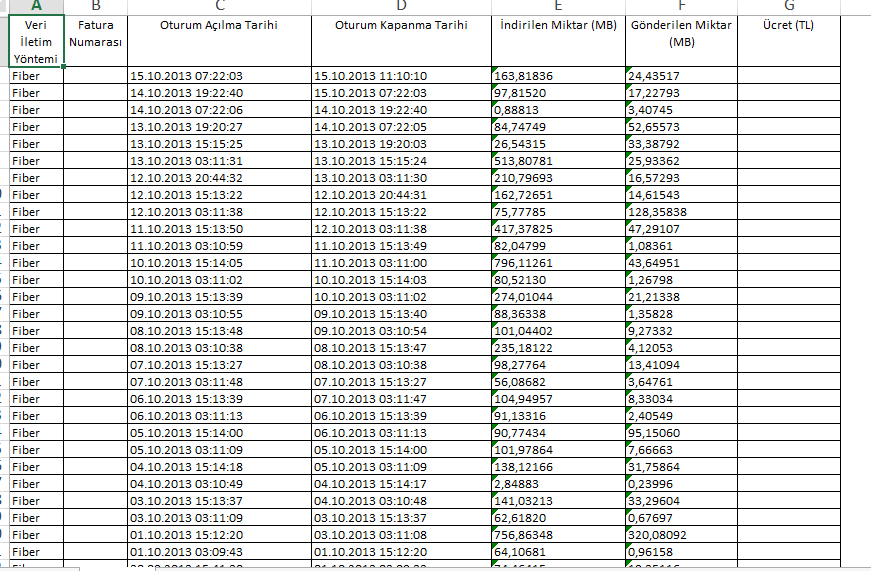This screenshot has height=571, width=871.
Task: Select cell with 04.10.2013 03:10:48
Action: click(x=401, y=500)
